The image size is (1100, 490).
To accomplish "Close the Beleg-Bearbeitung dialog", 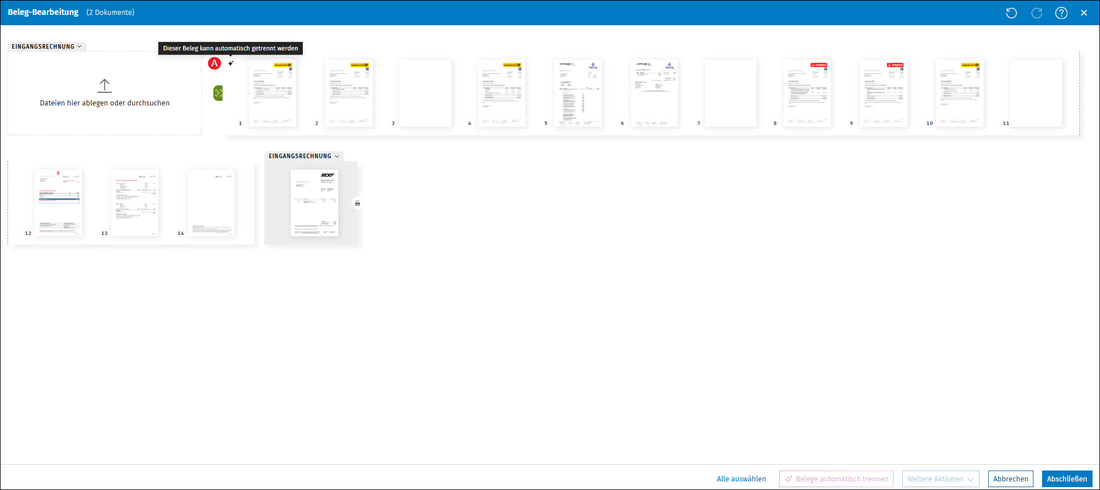I will 1084,13.
